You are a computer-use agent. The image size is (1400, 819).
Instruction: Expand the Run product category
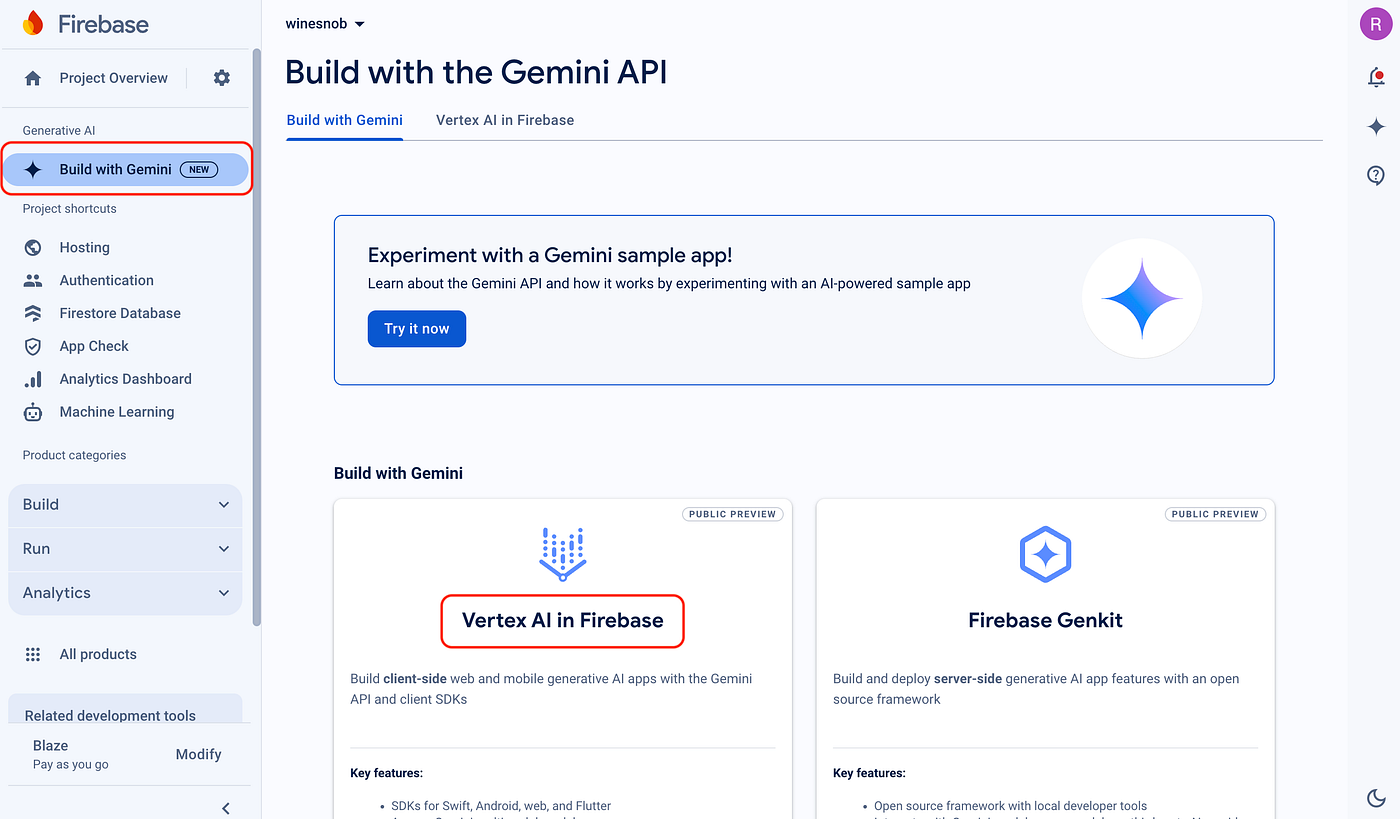pyautogui.click(x=124, y=549)
